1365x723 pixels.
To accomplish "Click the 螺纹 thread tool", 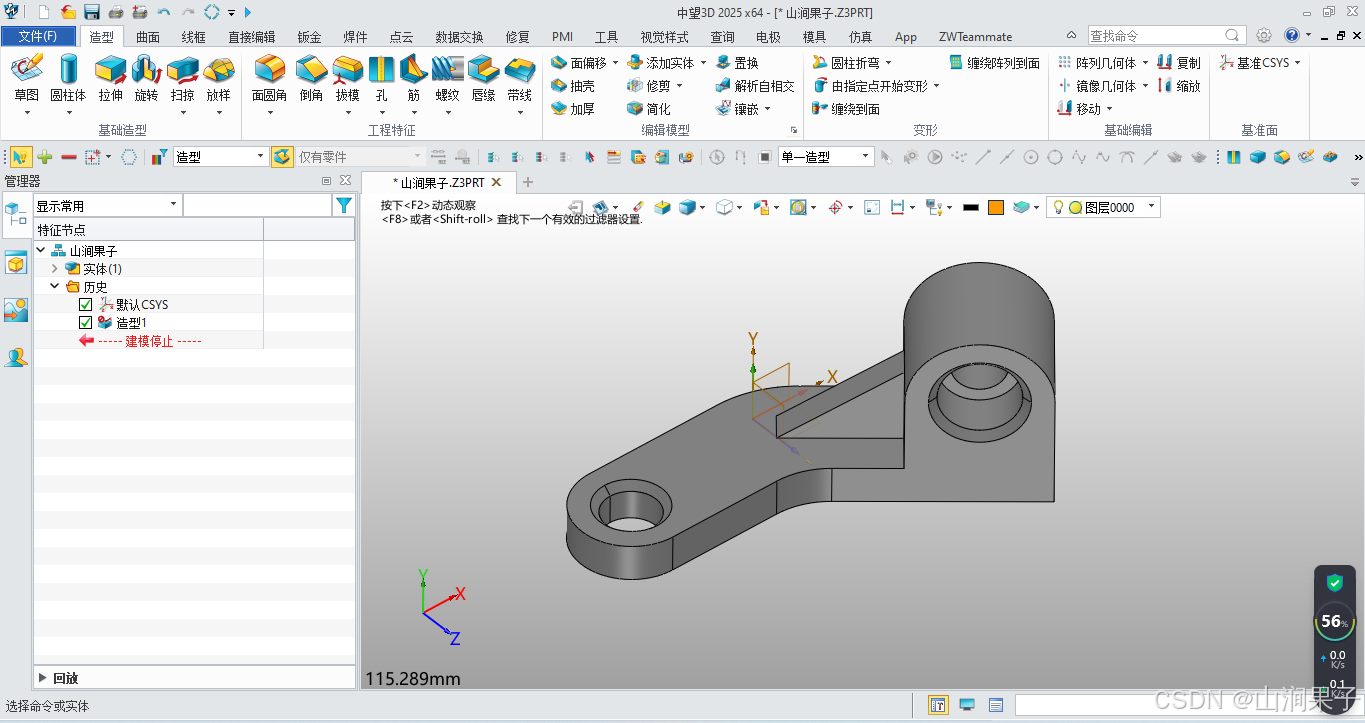I will click(x=448, y=78).
